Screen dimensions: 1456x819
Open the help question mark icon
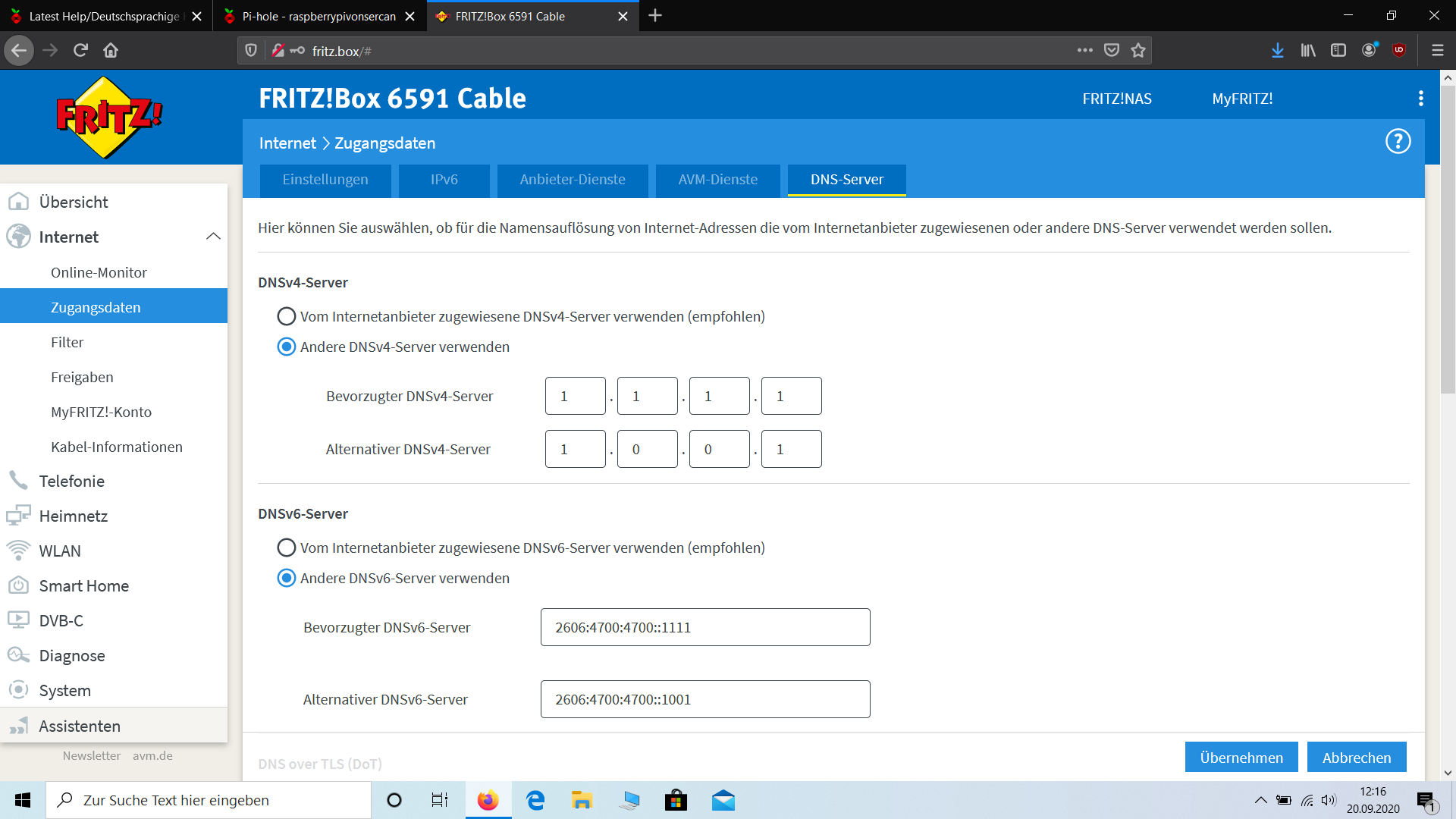1398,141
